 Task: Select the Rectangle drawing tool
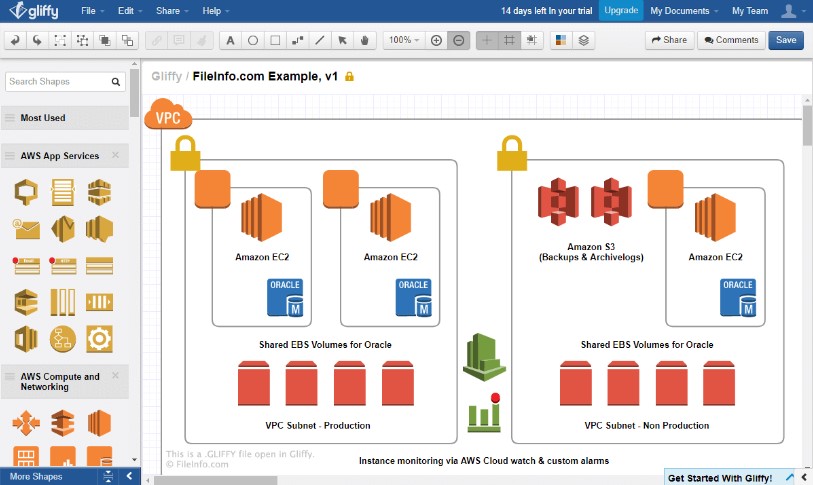click(275, 40)
